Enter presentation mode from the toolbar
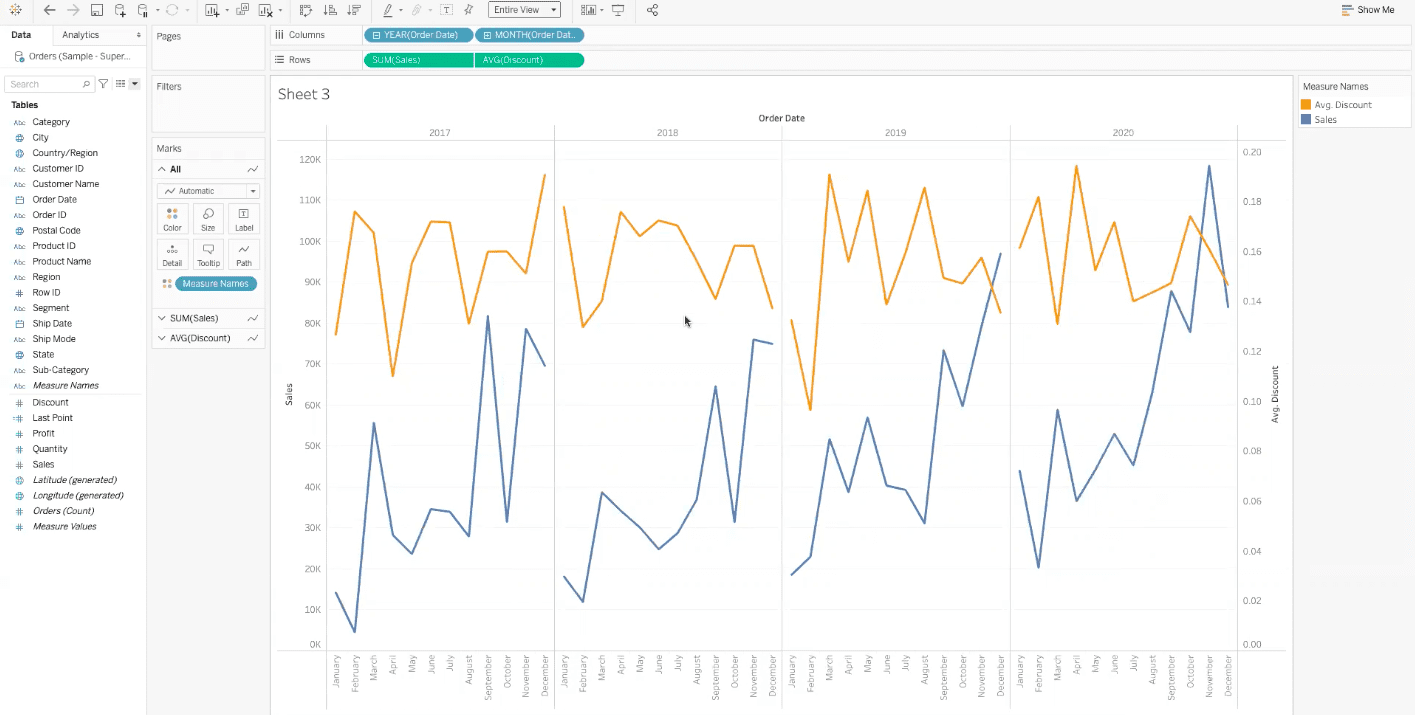 618,10
